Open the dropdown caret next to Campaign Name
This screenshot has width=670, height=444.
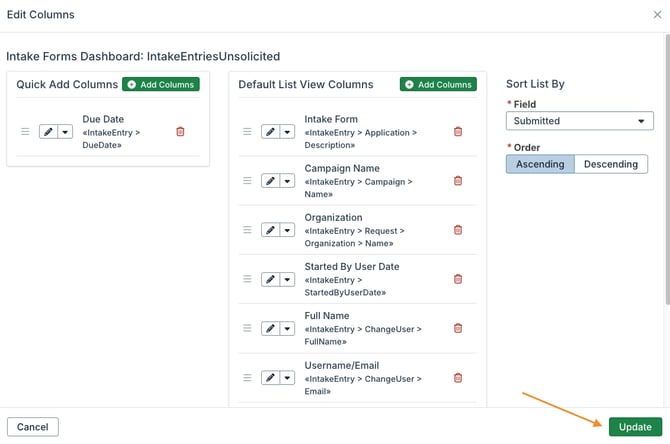pyautogui.click(x=288, y=181)
